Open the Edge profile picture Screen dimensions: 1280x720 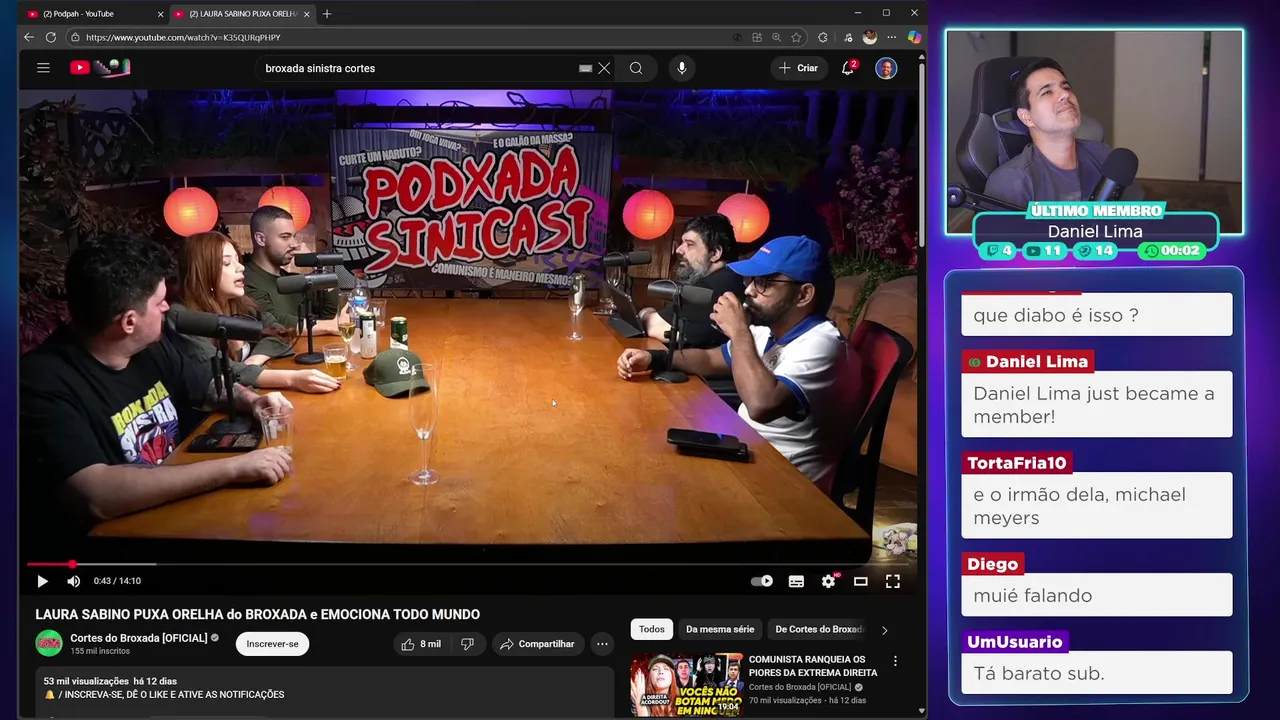(869, 37)
